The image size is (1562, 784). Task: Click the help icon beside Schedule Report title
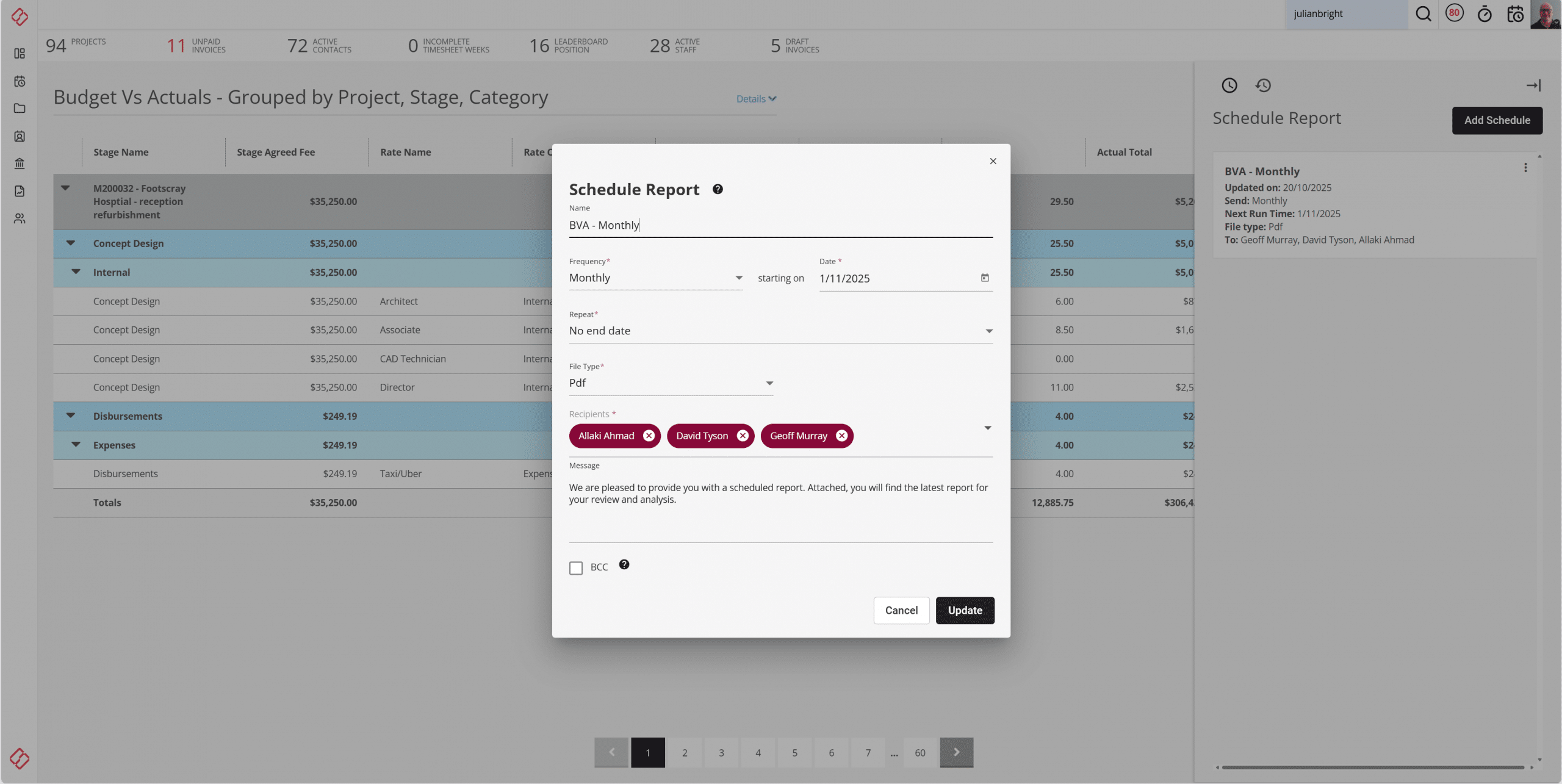click(718, 189)
